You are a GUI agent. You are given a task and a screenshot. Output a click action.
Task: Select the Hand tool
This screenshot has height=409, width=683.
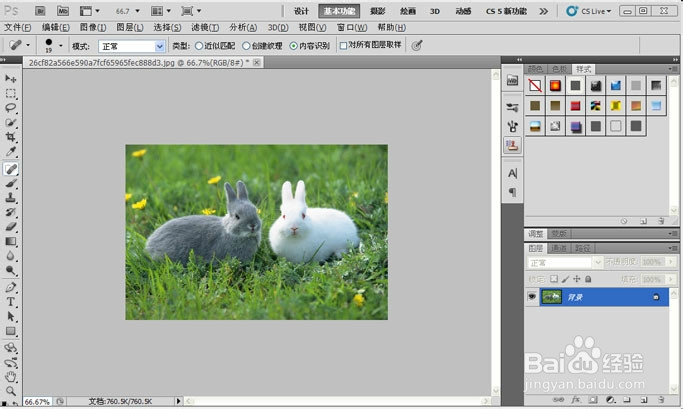[10, 377]
